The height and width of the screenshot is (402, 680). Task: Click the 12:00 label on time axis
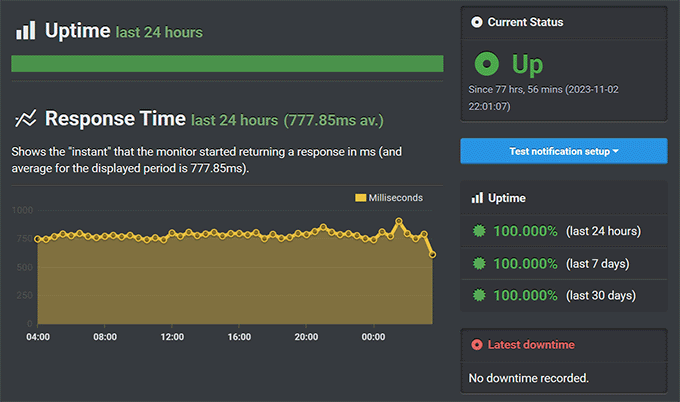click(x=172, y=337)
